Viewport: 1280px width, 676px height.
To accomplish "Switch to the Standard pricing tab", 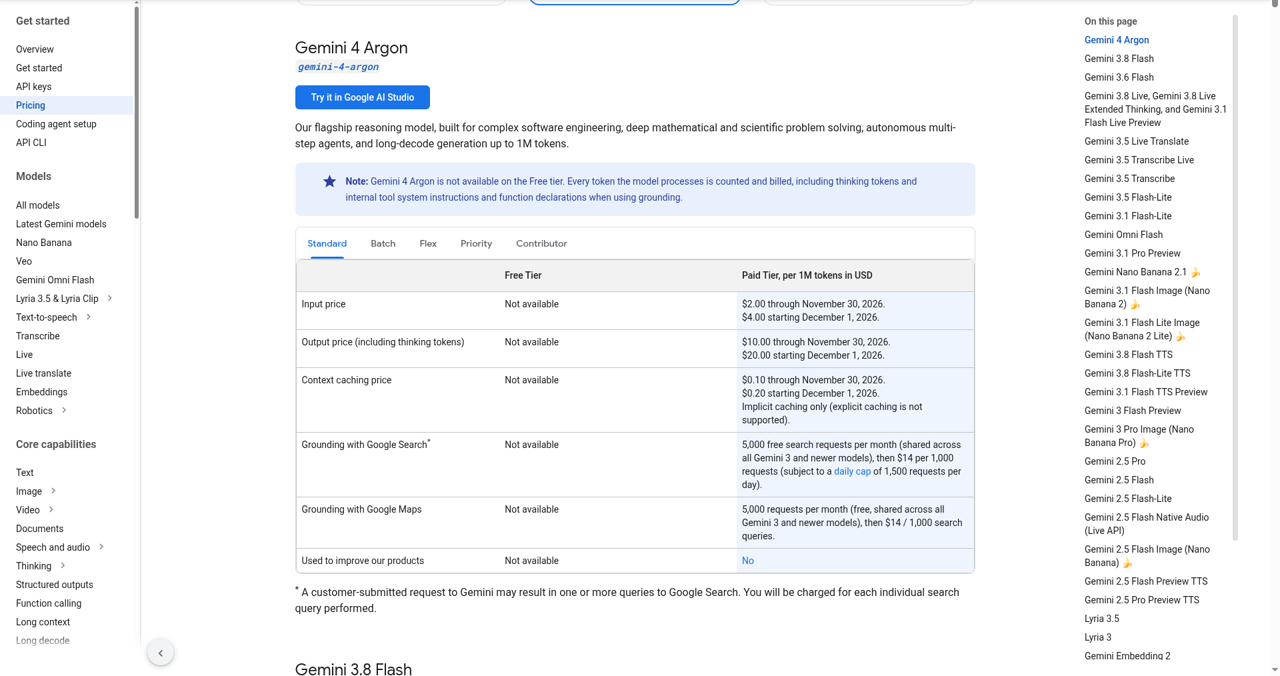I will (x=327, y=244).
